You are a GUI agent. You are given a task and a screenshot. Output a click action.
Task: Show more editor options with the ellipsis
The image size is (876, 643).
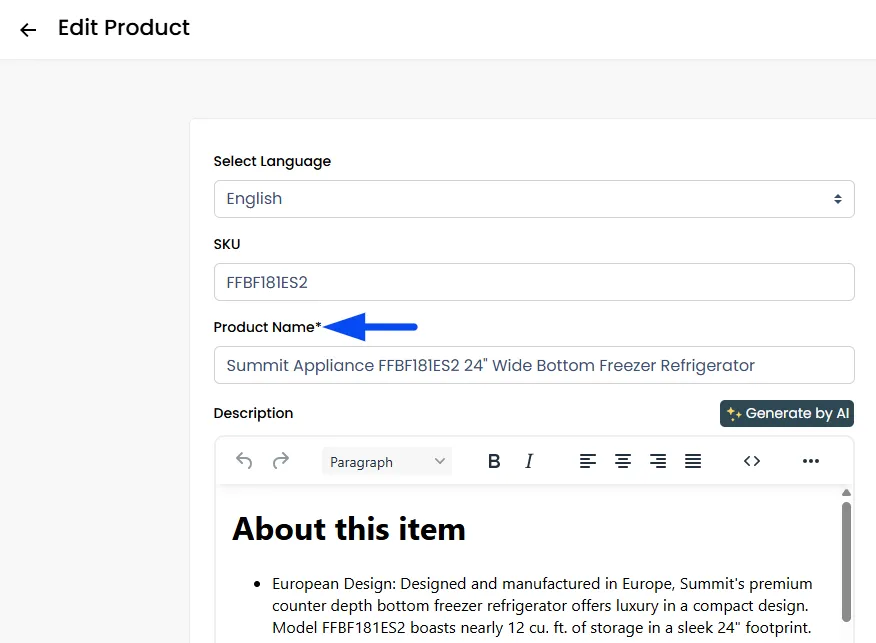point(811,461)
